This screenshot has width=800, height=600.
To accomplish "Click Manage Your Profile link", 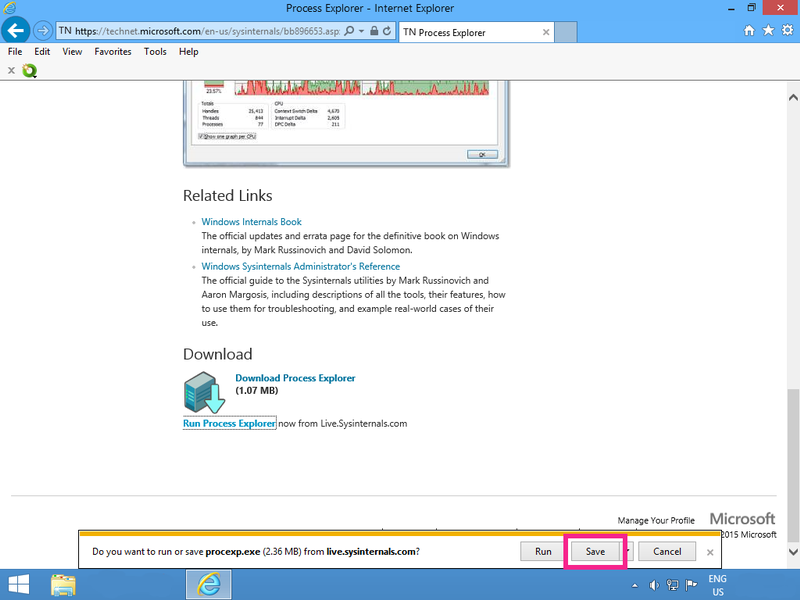I will [x=656, y=520].
